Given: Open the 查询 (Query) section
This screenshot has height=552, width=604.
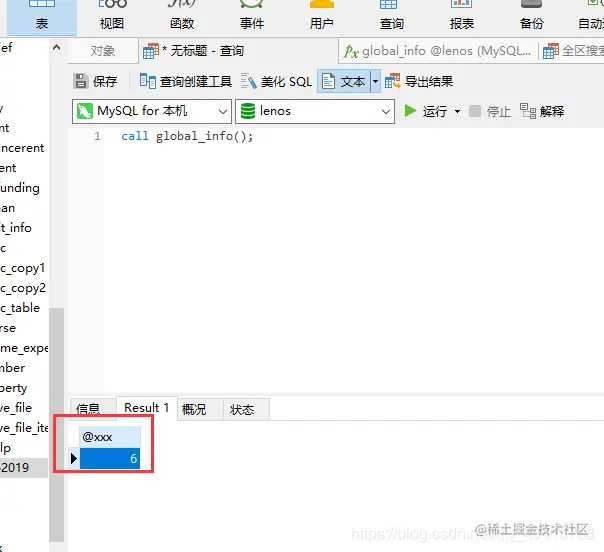Looking at the screenshot, I should click(392, 17).
